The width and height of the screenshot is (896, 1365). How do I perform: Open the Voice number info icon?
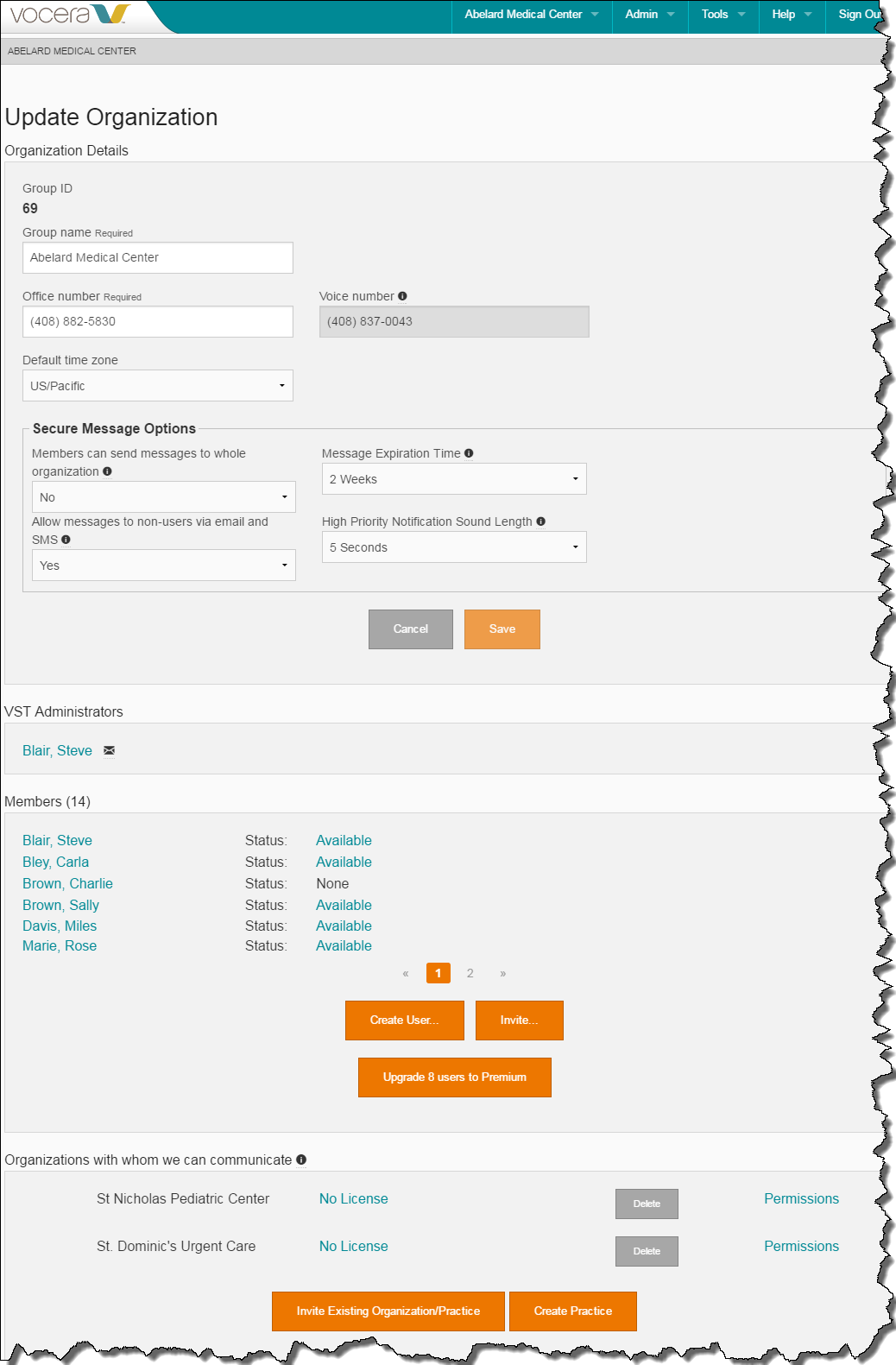402,296
